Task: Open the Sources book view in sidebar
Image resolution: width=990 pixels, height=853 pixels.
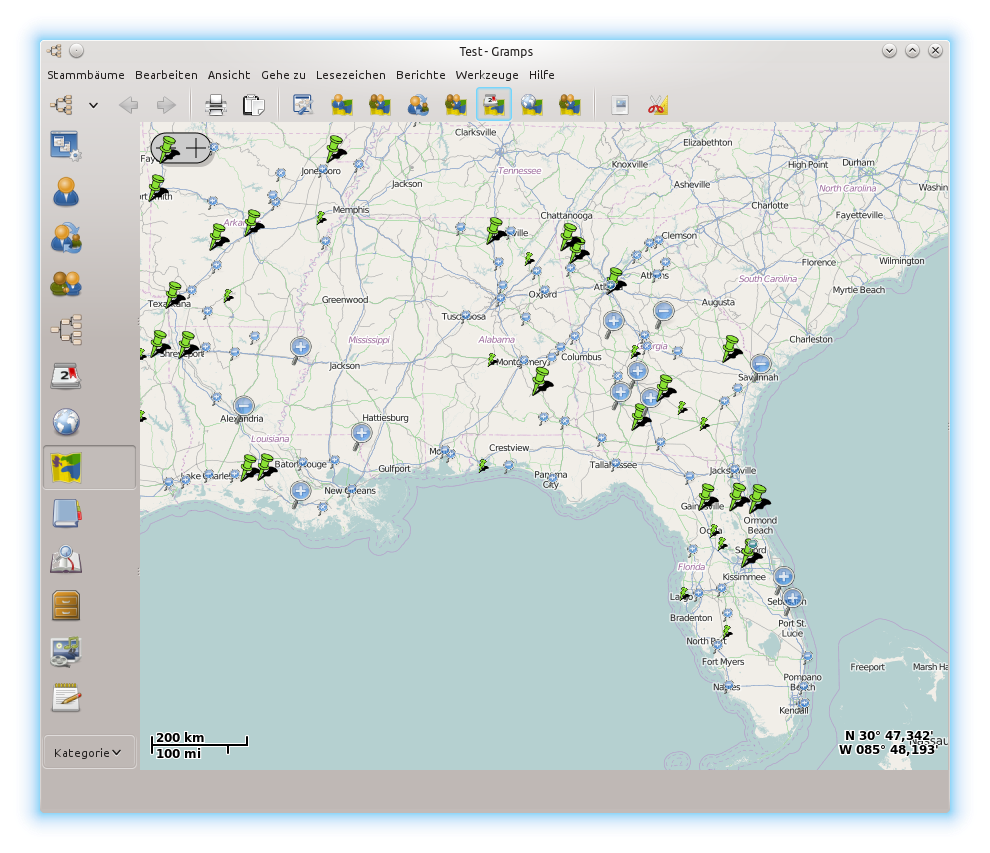Action: click(66, 513)
